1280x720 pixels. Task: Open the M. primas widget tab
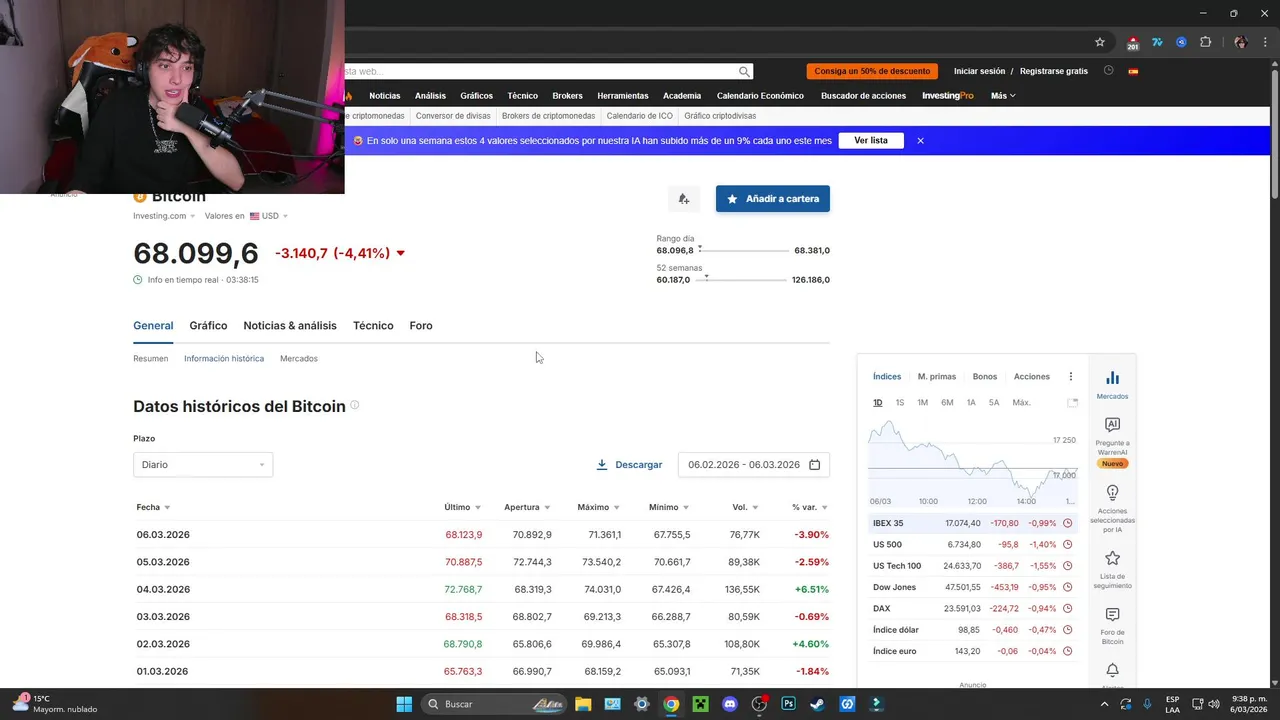coord(937,376)
